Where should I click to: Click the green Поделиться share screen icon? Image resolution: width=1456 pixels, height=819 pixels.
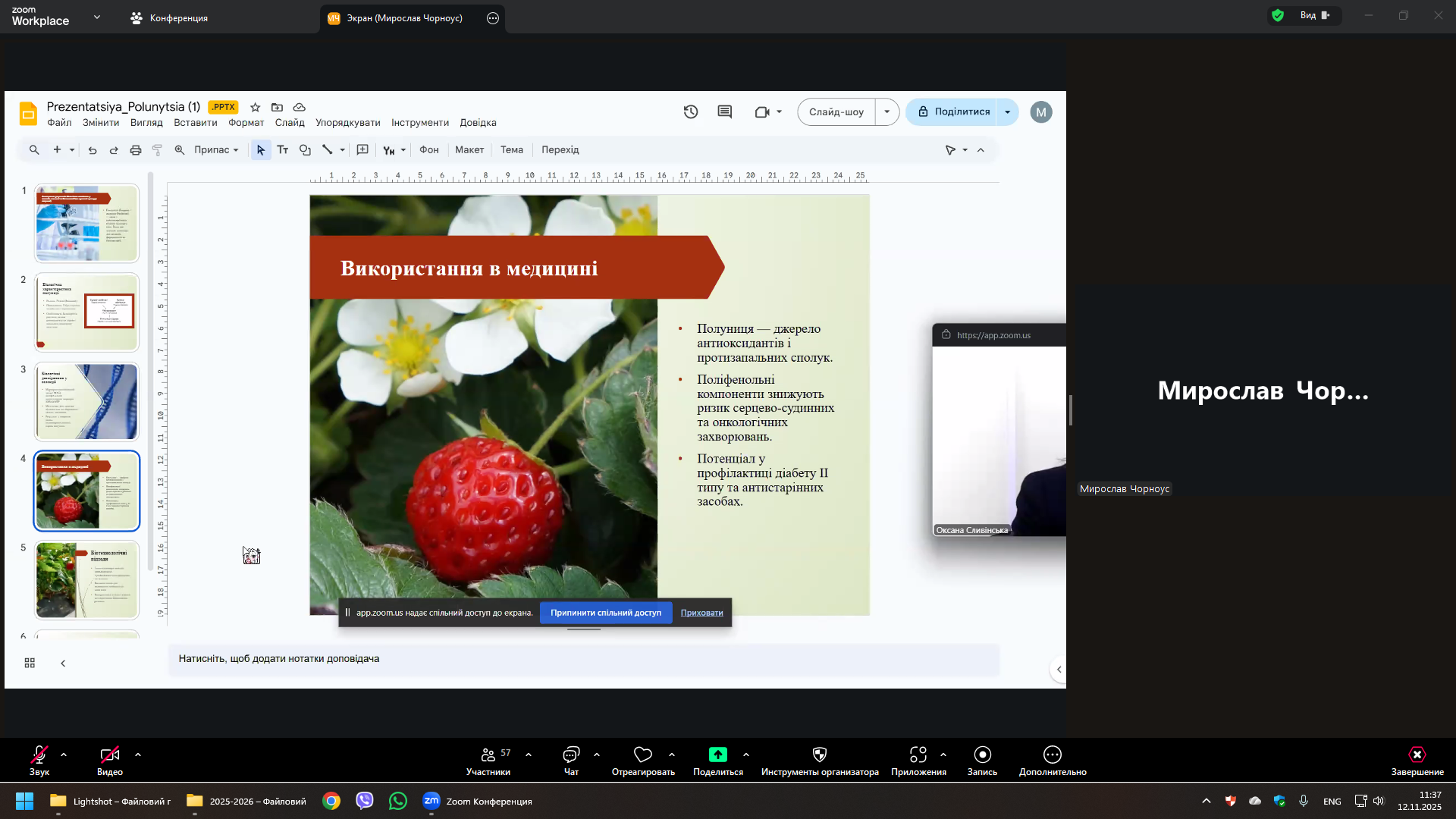click(717, 755)
